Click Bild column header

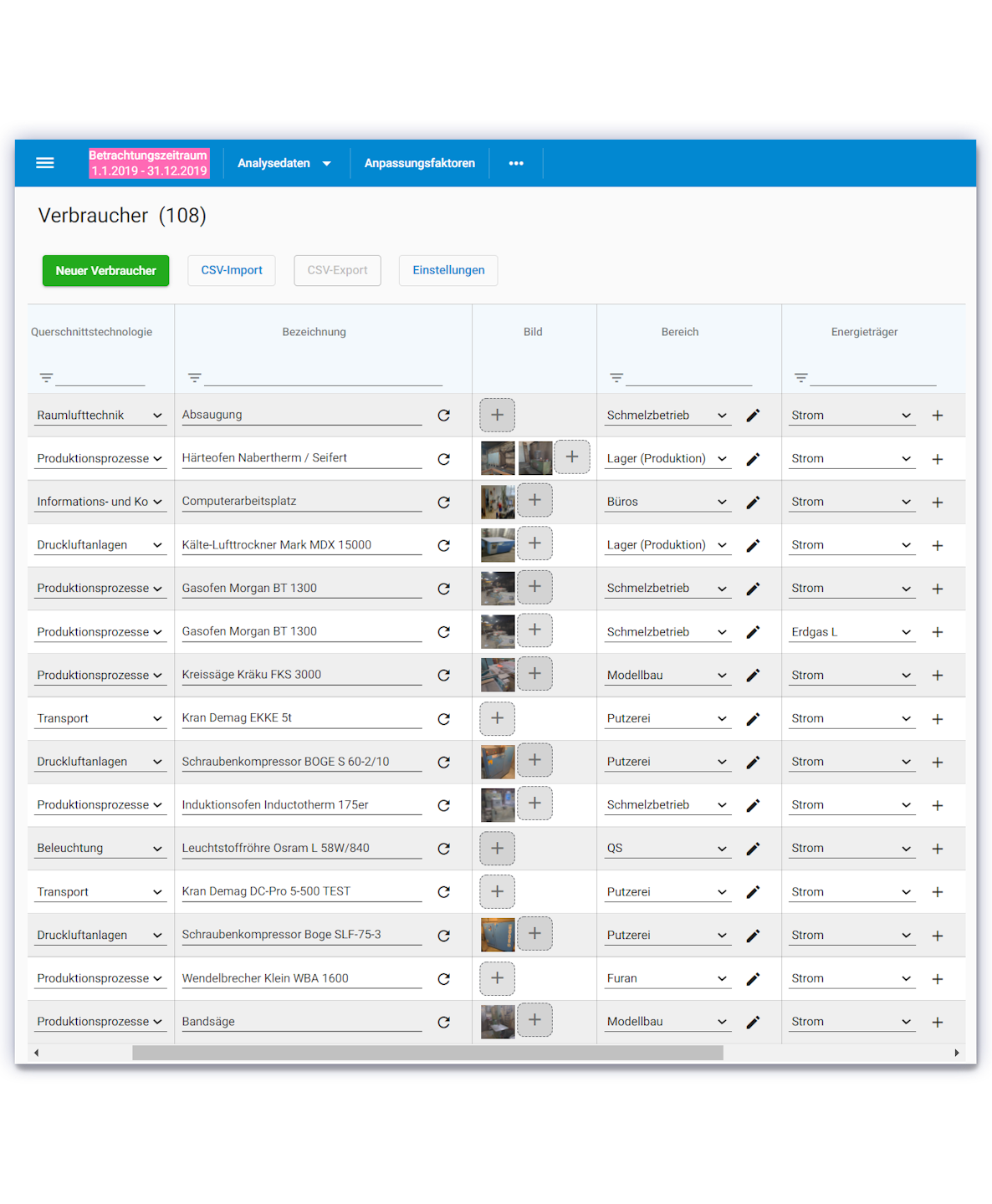pyautogui.click(x=533, y=332)
